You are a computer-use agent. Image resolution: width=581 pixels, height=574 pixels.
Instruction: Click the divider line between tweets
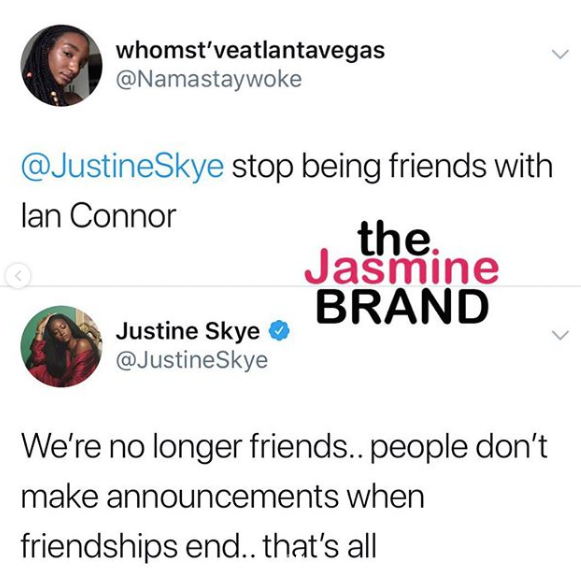[290, 286]
